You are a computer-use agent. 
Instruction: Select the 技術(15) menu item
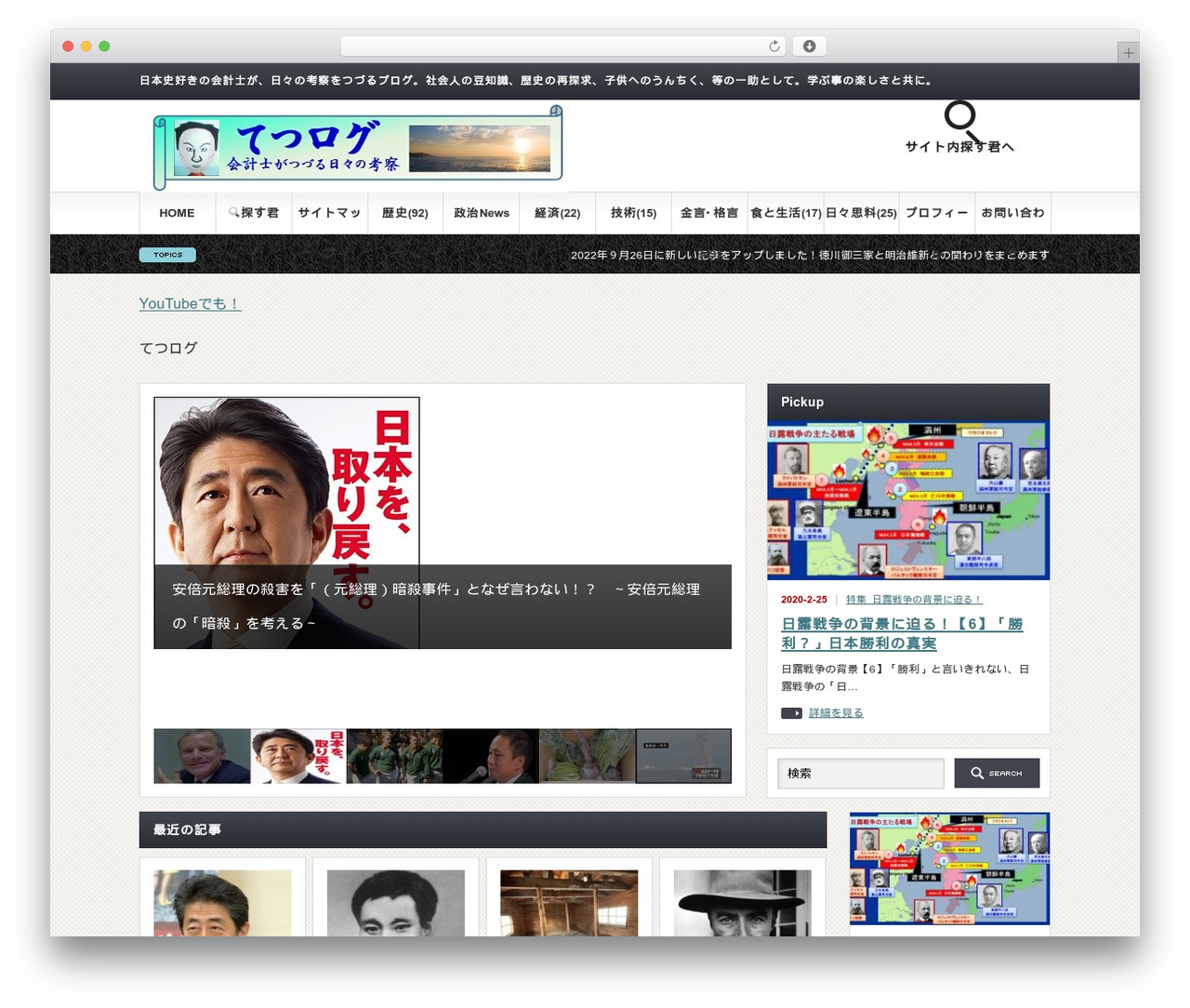click(633, 213)
